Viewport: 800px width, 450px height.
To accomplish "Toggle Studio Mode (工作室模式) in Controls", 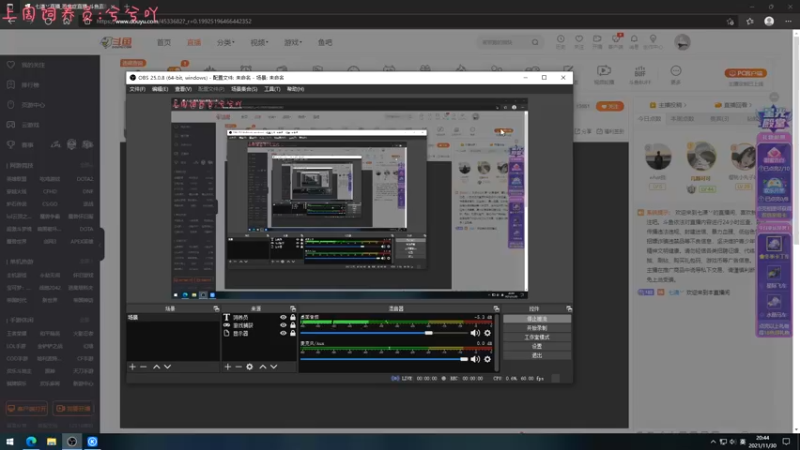I will click(x=537, y=337).
